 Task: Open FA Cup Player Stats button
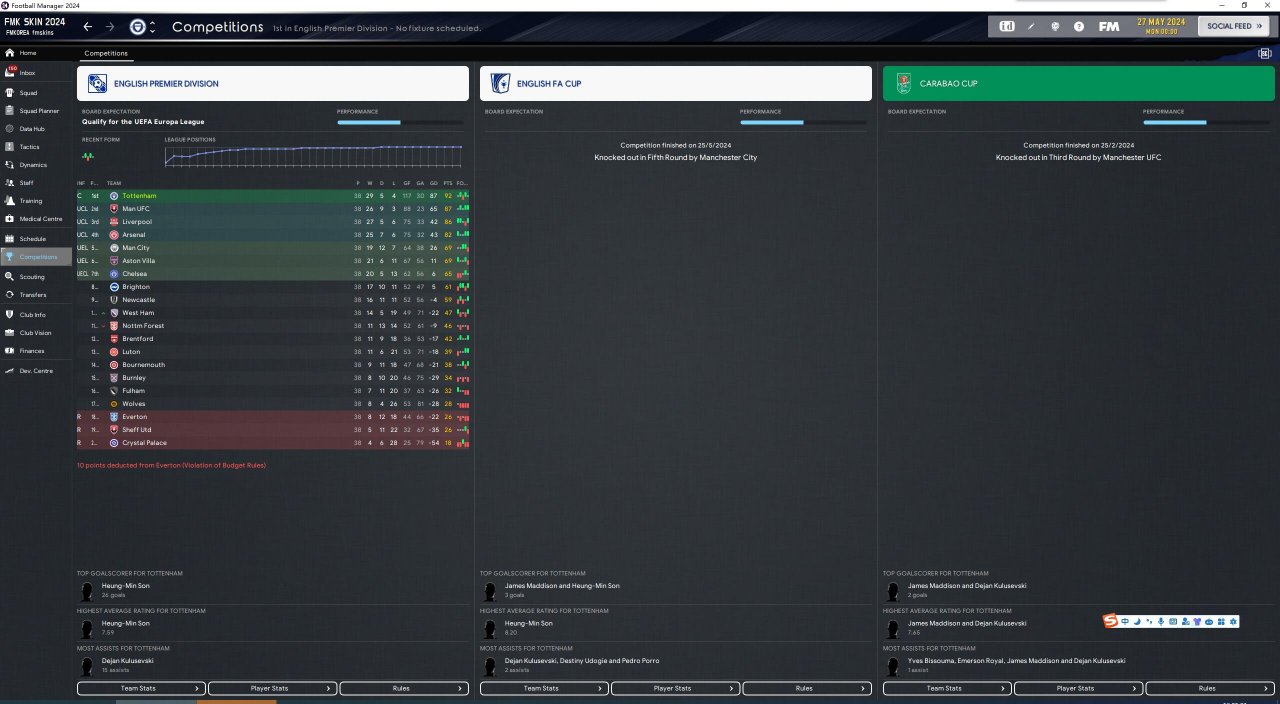675,688
